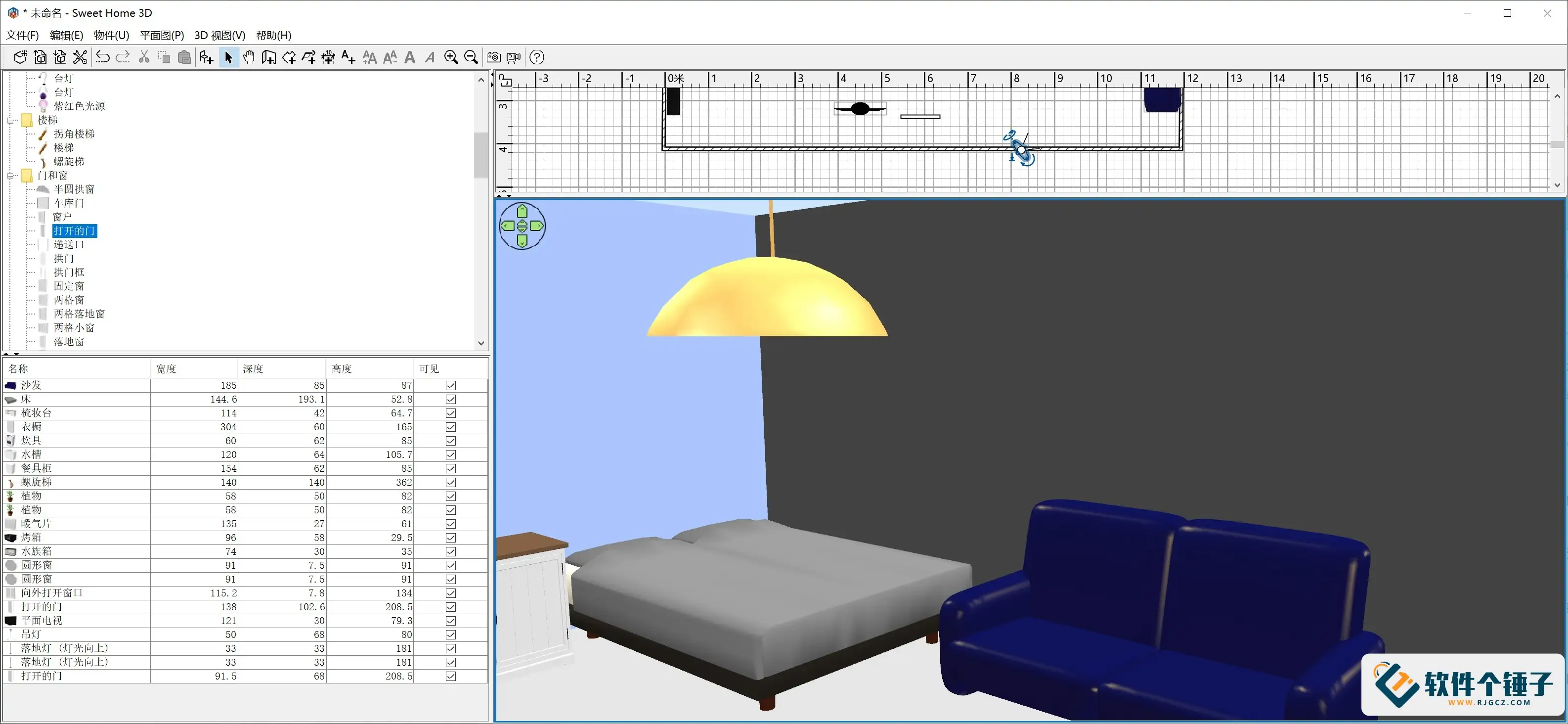Create a photo with the camera icon
This screenshot has width=1568, height=724.
pyautogui.click(x=494, y=57)
